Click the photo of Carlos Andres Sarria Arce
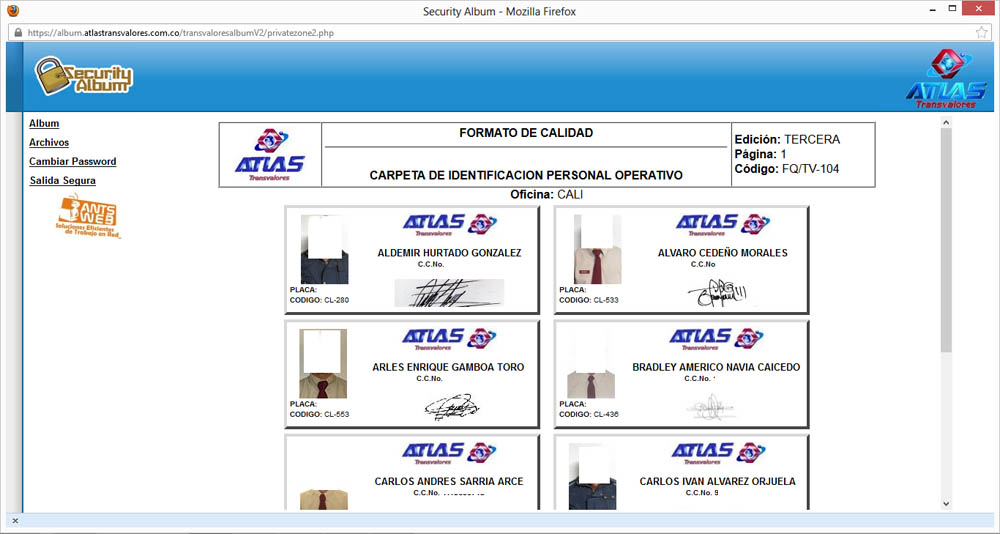This screenshot has height=534, width=1000. click(324, 500)
